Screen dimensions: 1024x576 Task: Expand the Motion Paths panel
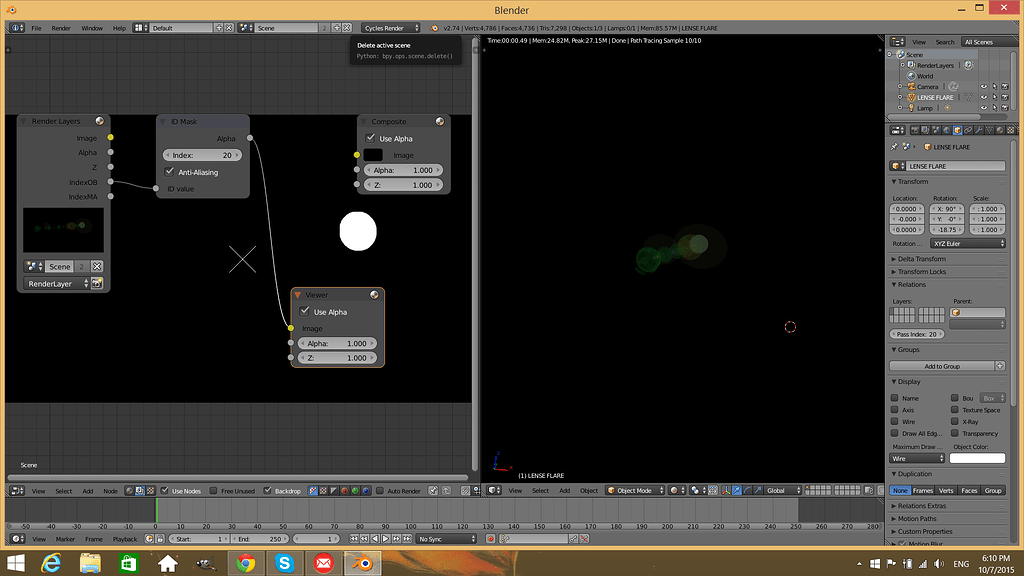point(916,519)
